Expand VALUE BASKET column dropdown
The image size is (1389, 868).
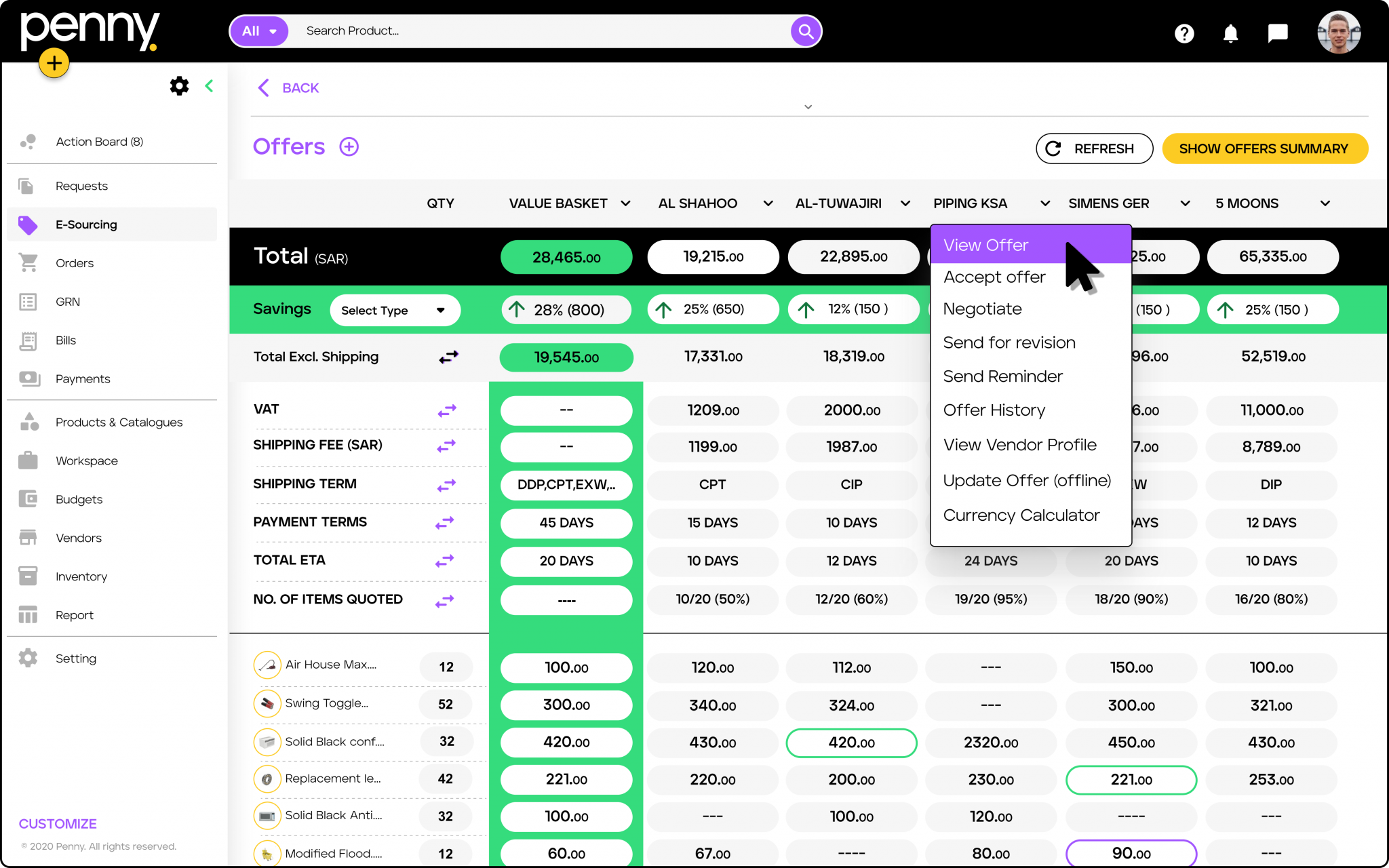(625, 203)
